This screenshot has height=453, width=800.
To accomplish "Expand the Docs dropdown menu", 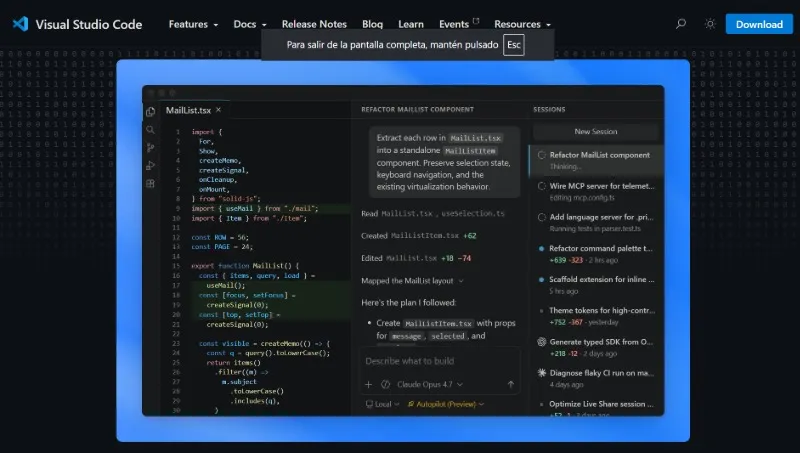I will pos(249,24).
